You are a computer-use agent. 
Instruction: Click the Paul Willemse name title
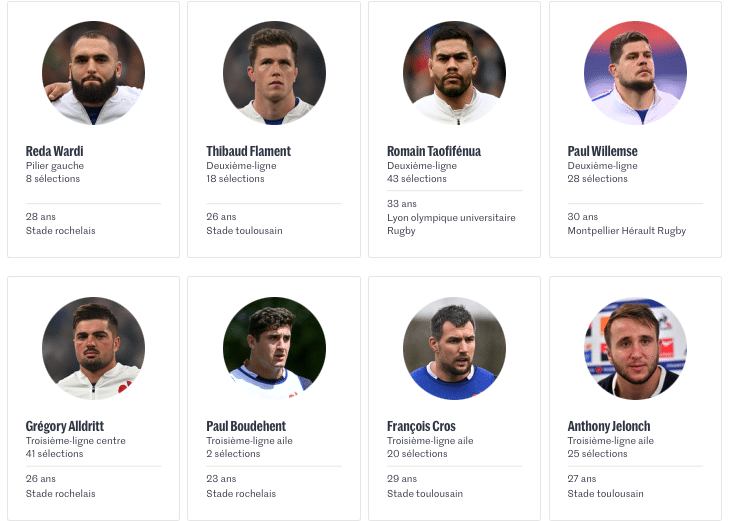602,151
